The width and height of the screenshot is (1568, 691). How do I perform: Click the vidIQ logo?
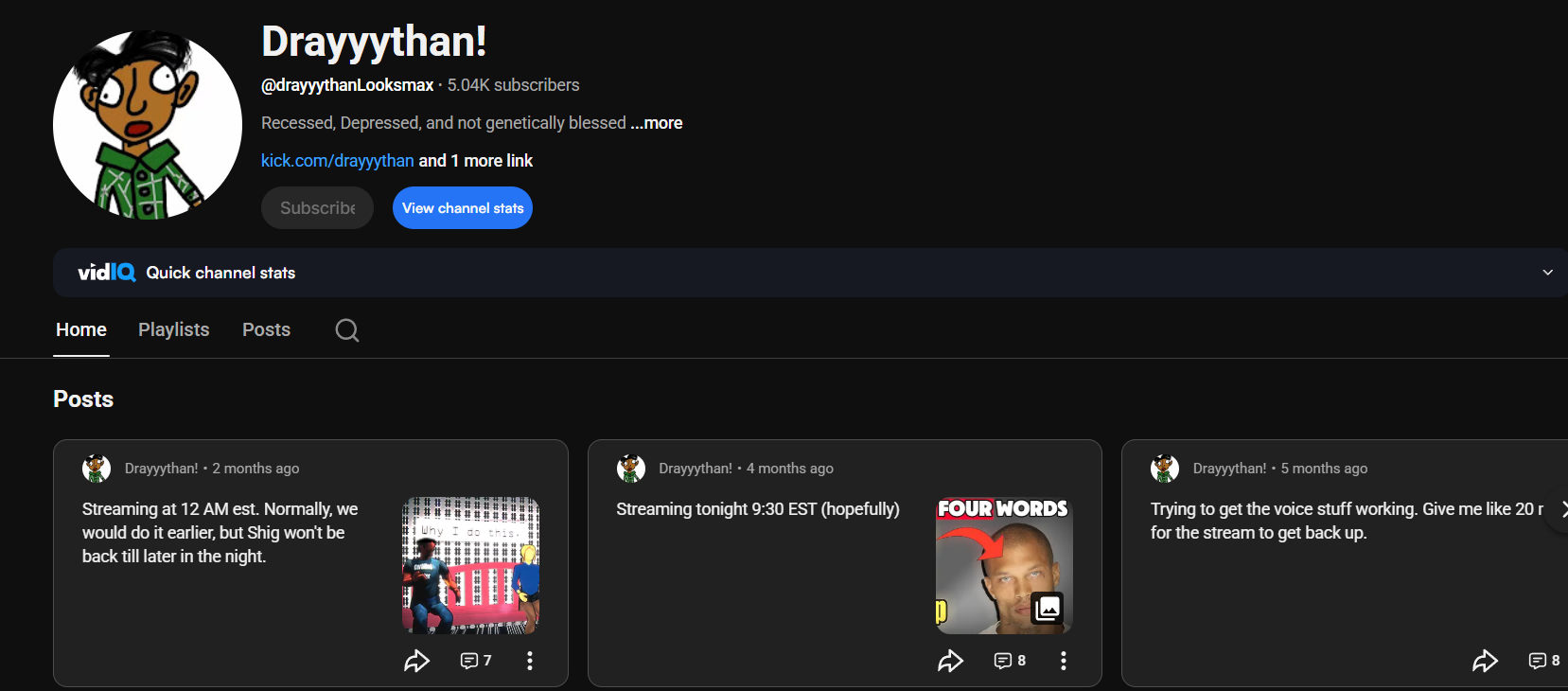tap(106, 273)
